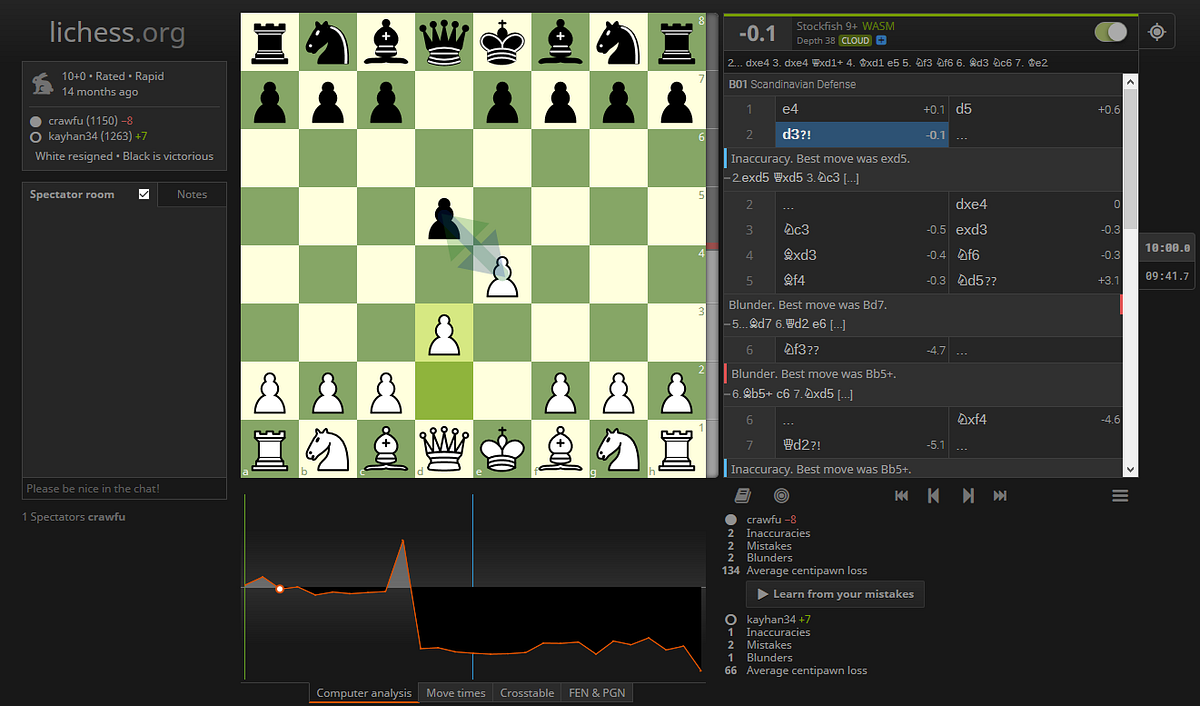Screen dimensions: 1200x706
Task: Open the Crosstable tab
Action: (x=527, y=693)
